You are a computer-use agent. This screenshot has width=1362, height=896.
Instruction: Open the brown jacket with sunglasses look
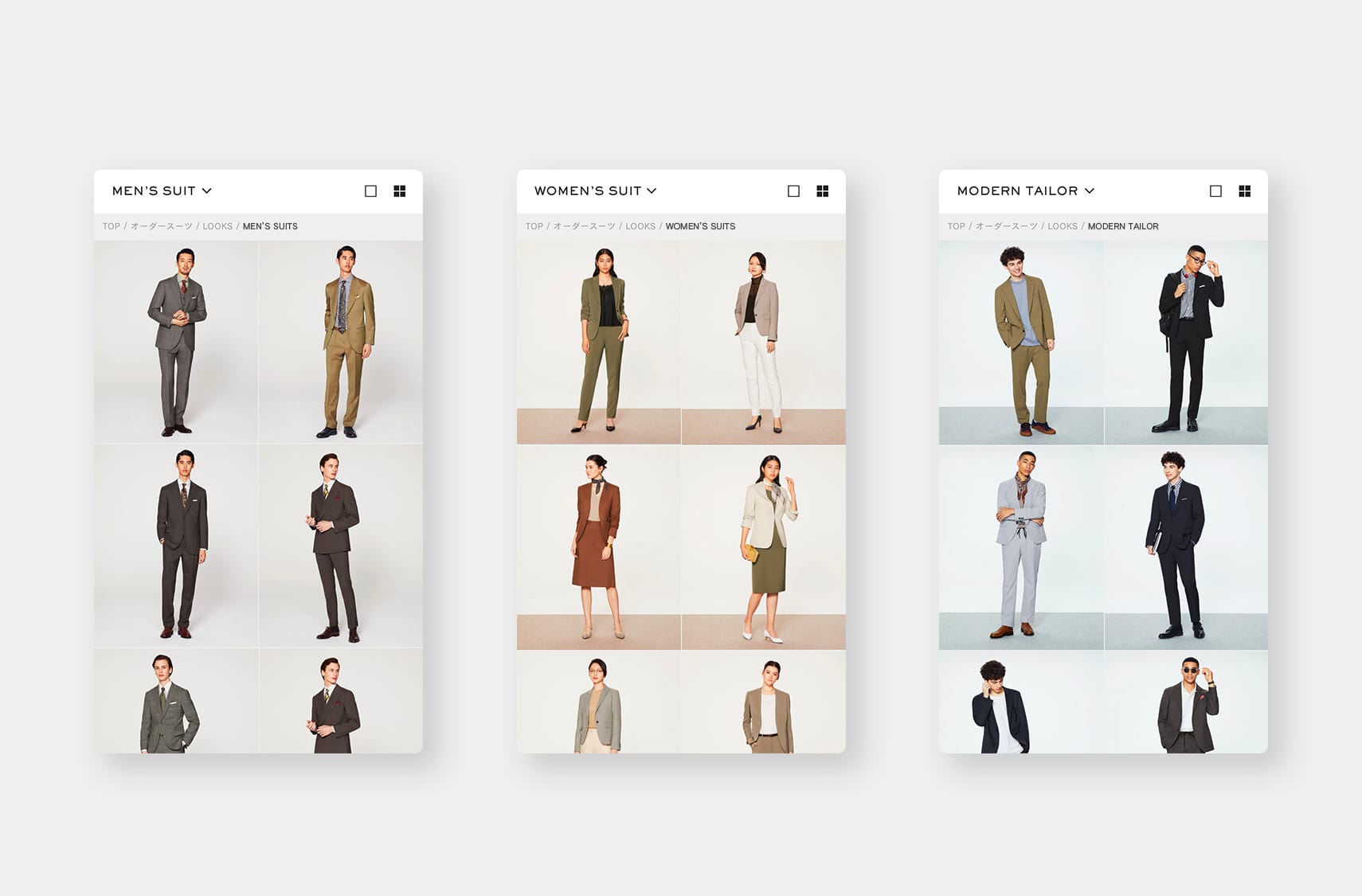(x=1186, y=702)
